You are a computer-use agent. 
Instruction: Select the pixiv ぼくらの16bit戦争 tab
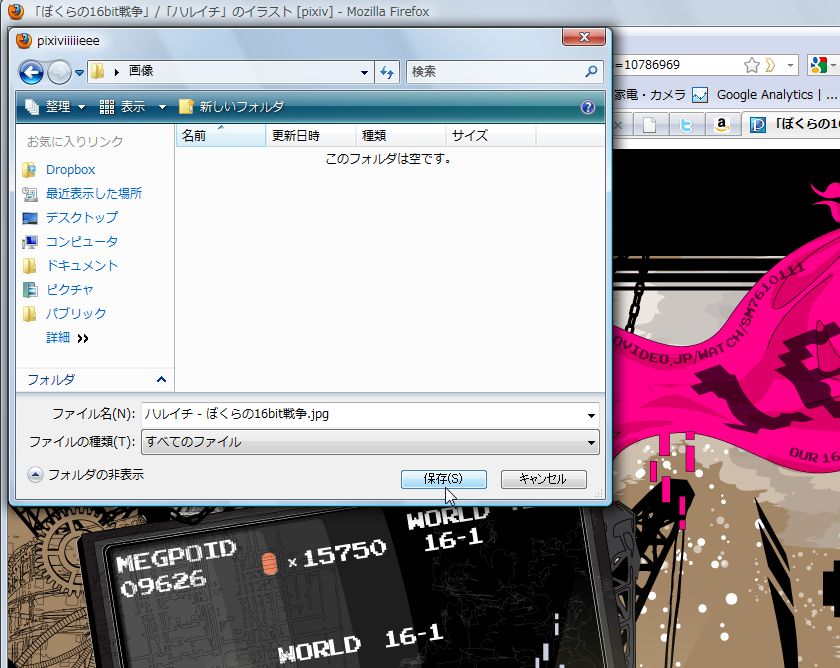792,124
